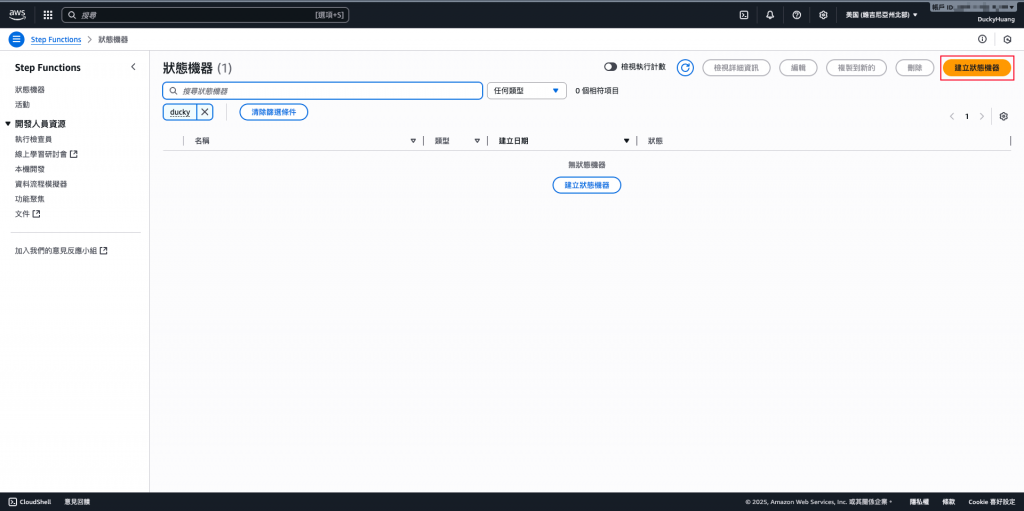Screen dimensions: 1024x511
Task: Click the 編輯 button
Action: coord(798,67)
